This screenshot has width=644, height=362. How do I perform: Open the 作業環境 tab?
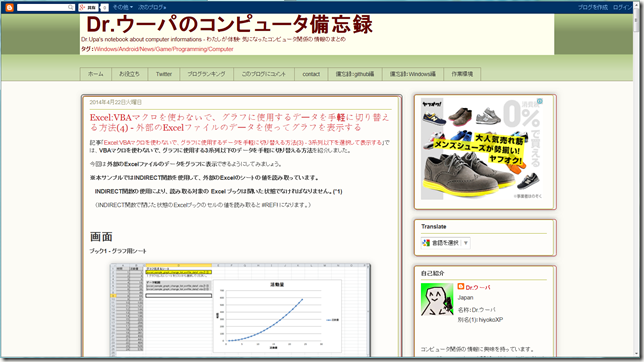tap(462, 74)
